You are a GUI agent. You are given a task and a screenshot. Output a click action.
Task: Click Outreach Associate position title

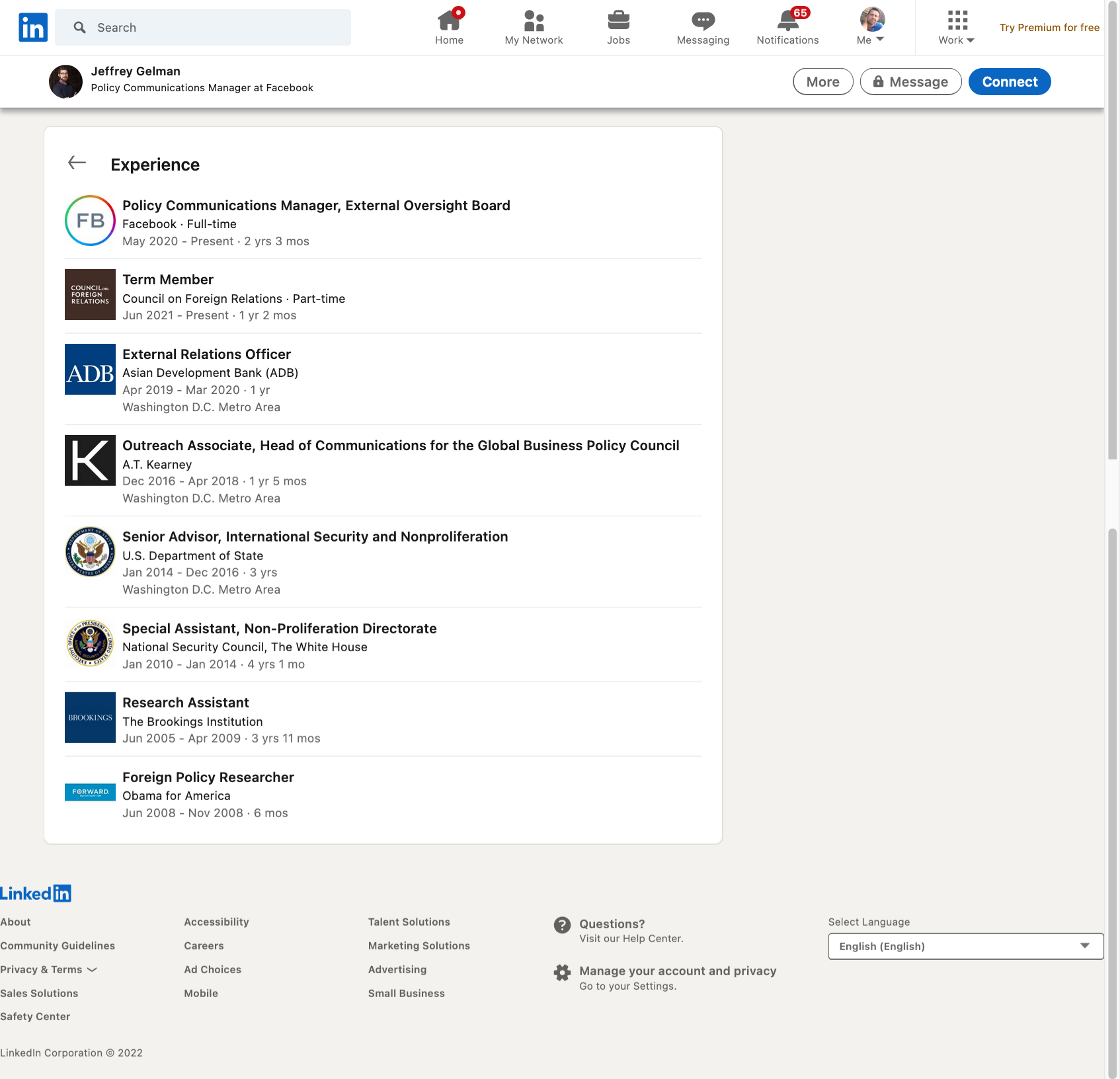click(401, 446)
